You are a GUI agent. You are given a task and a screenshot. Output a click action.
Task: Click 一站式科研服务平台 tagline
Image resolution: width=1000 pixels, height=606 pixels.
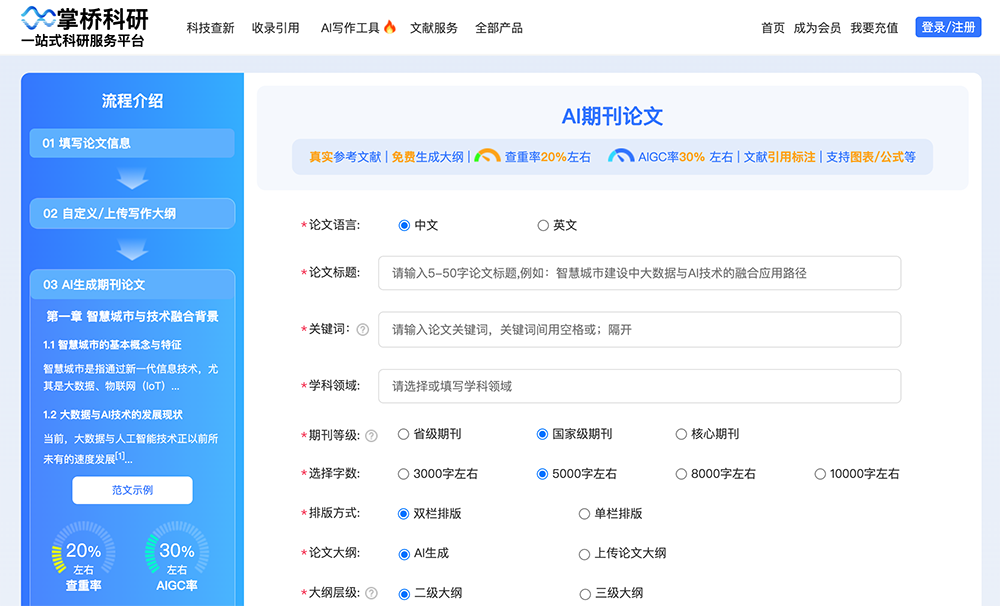[83, 41]
